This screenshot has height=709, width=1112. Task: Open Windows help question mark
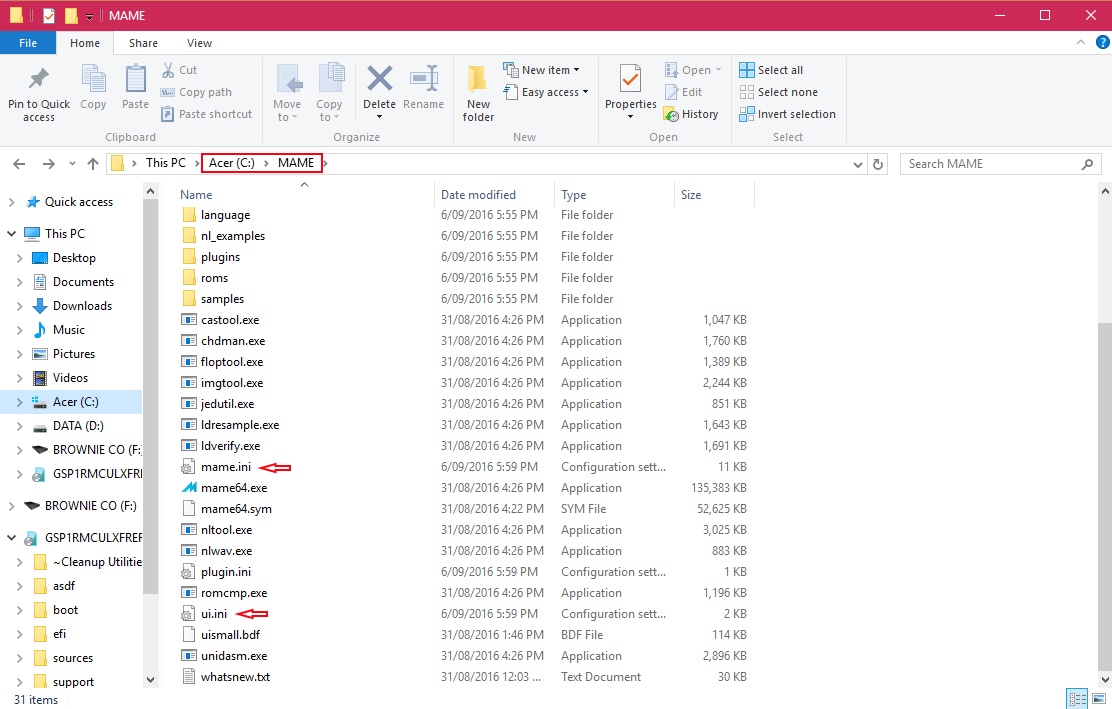(1102, 43)
